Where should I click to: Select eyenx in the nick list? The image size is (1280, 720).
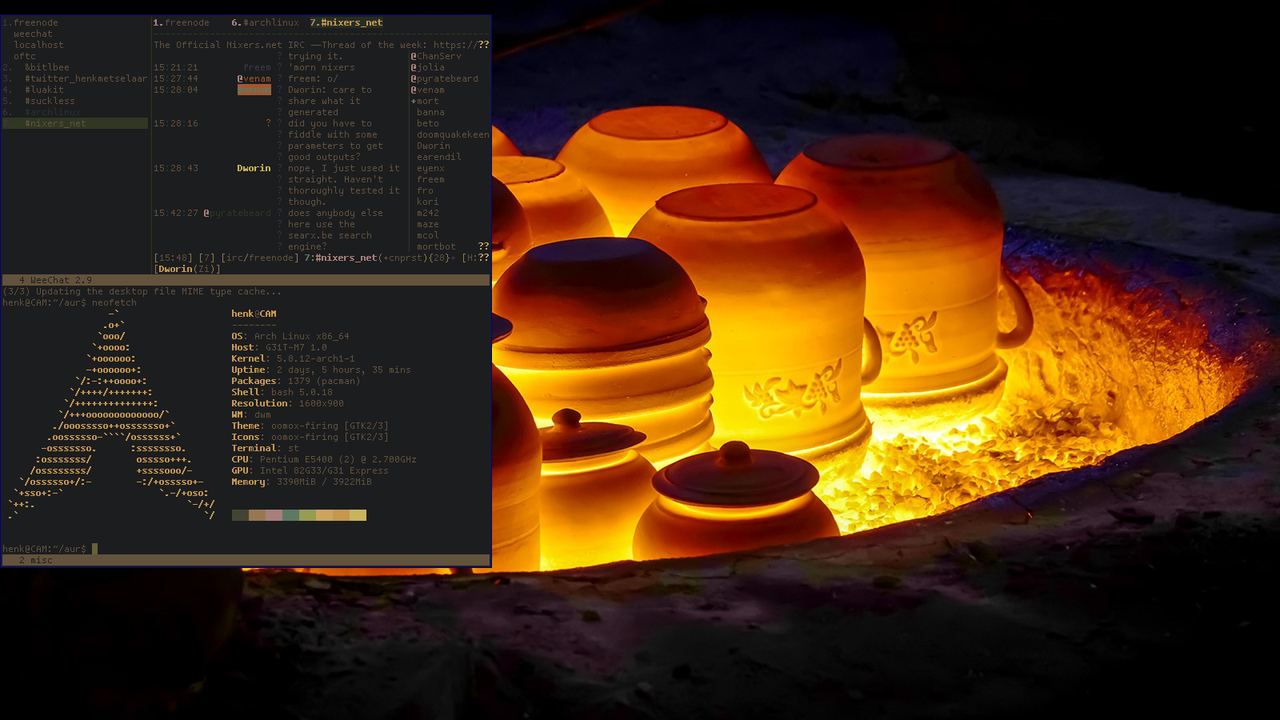pyautogui.click(x=431, y=168)
